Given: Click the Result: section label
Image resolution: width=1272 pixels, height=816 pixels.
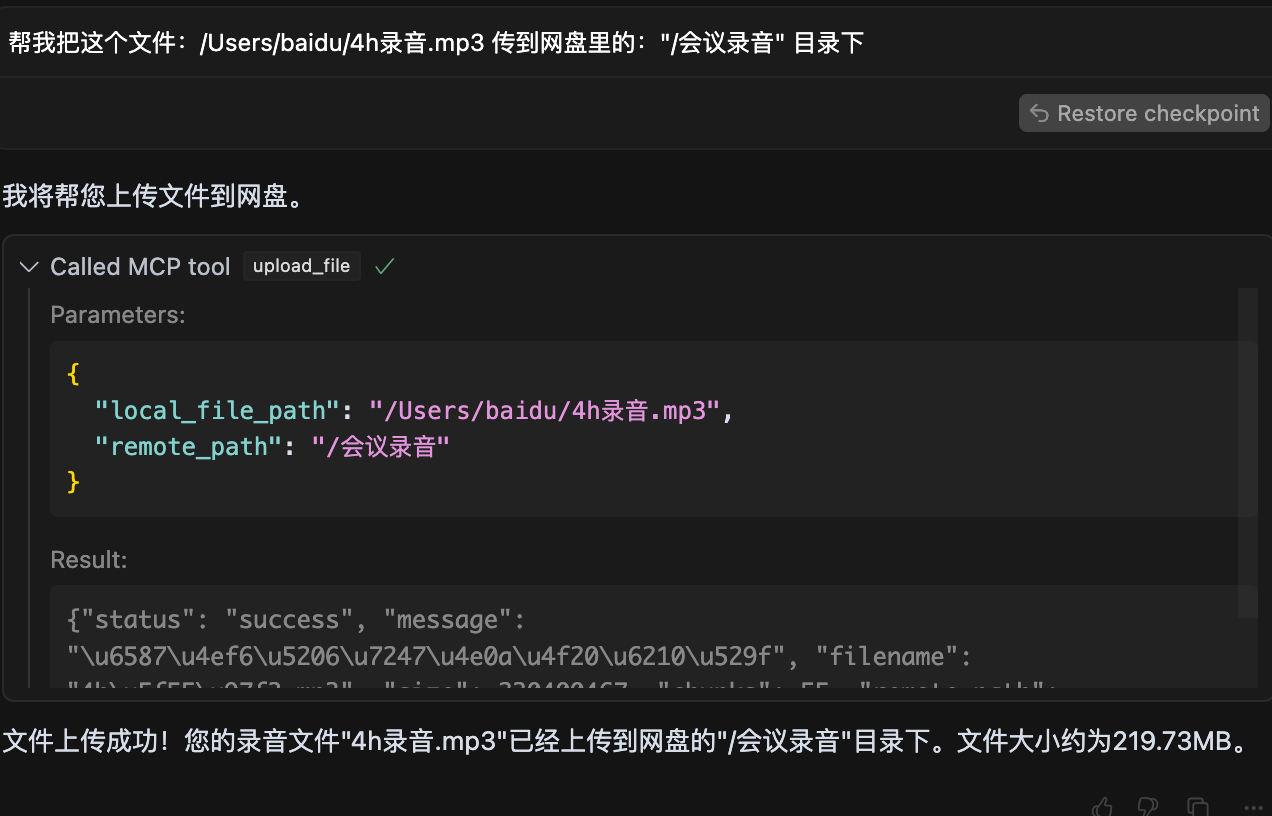Looking at the screenshot, I should (x=89, y=560).
